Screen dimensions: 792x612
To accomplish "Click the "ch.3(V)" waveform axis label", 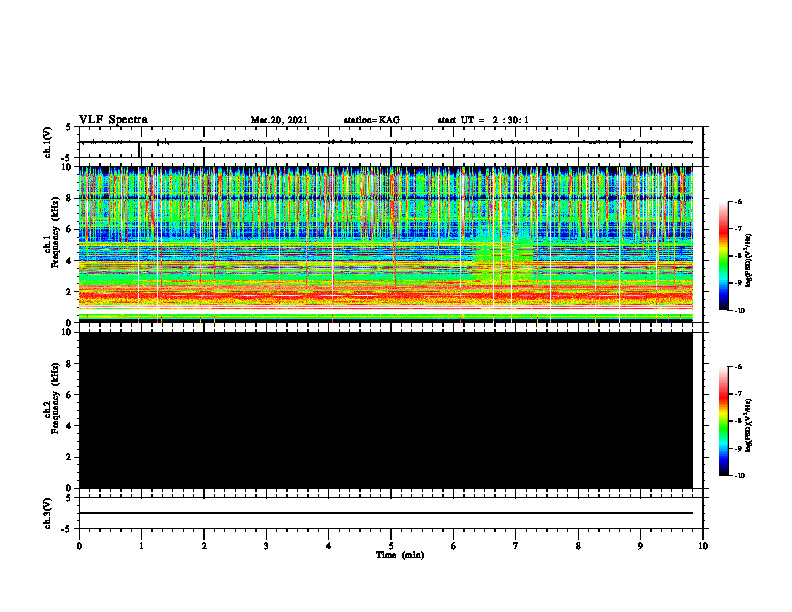I will pyautogui.click(x=47, y=513).
